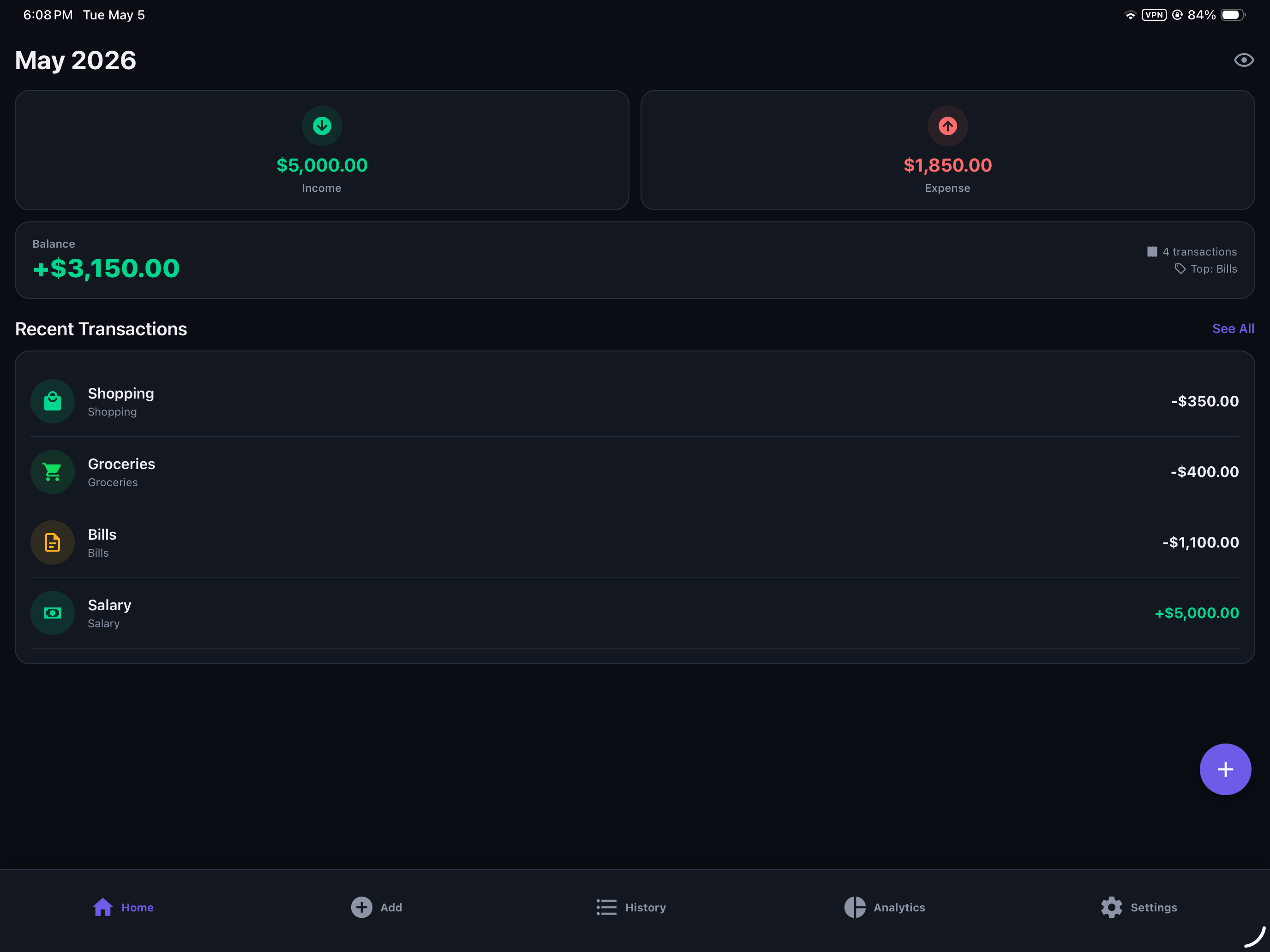Click the Recent Transactions heading
The width and height of the screenshot is (1270, 952).
coord(101,329)
